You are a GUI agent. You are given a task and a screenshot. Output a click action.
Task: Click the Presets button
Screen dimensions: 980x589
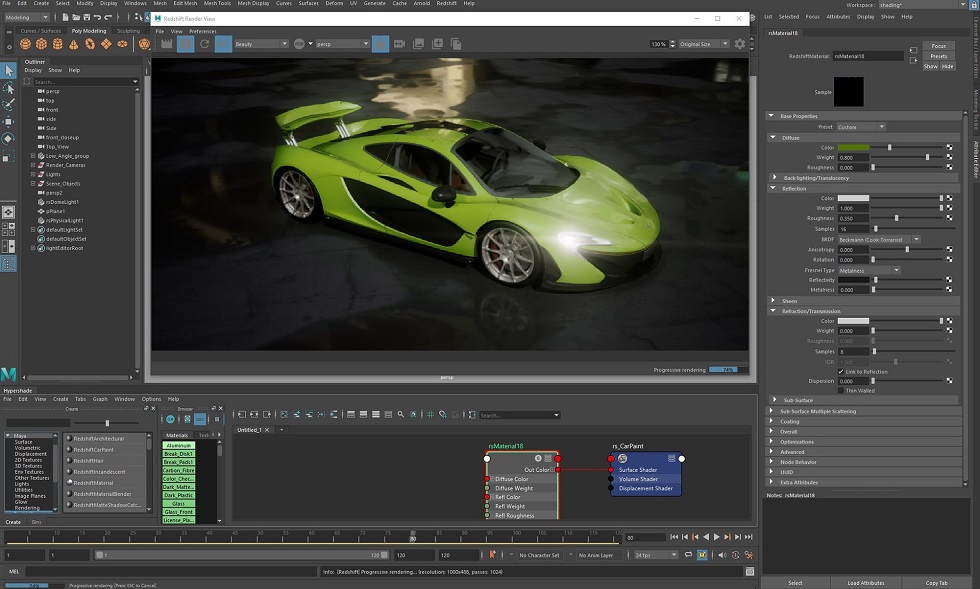click(938, 56)
